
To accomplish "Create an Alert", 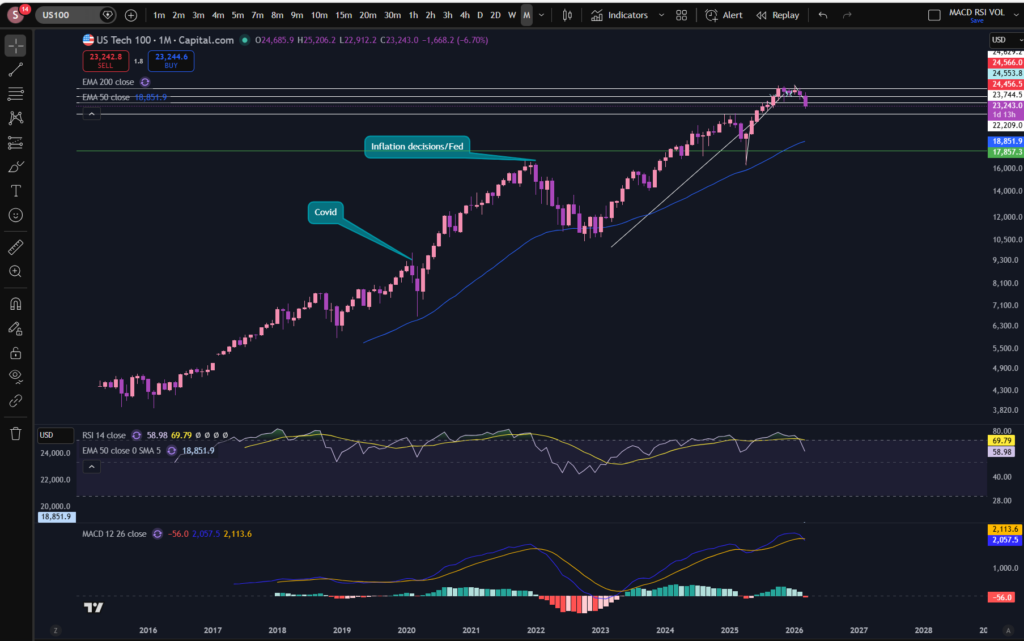I will click(724, 15).
